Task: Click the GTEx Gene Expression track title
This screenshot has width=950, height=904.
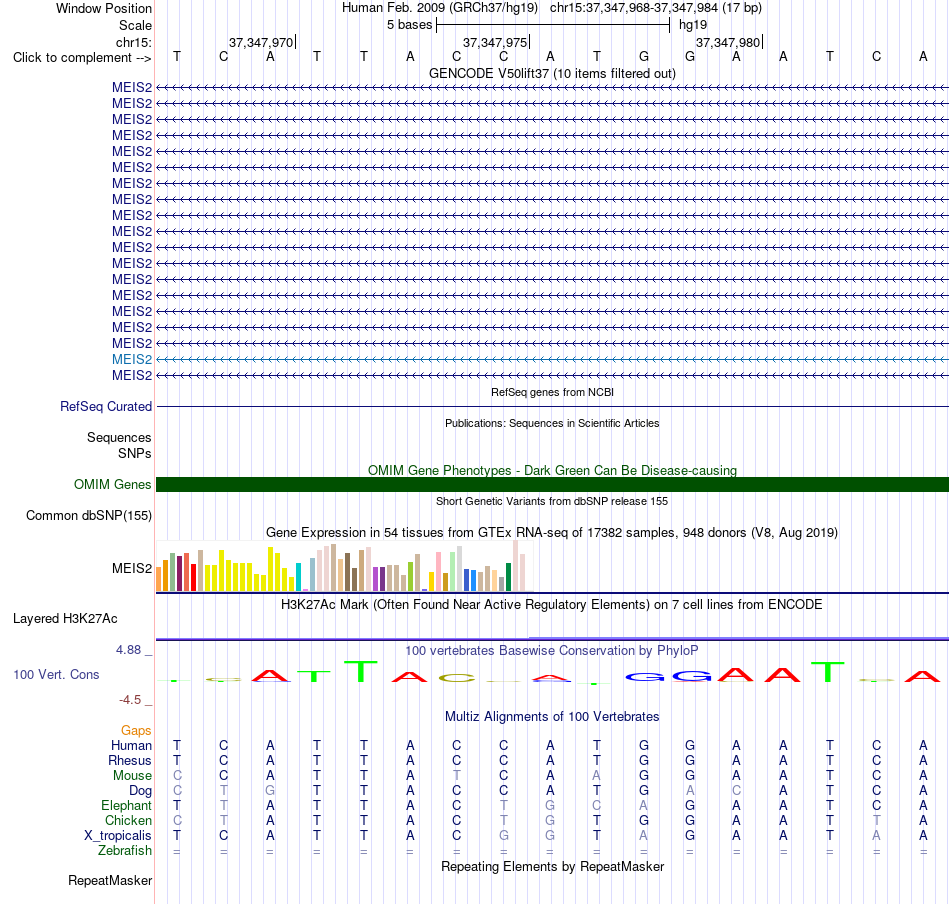Action: (552, 533)
